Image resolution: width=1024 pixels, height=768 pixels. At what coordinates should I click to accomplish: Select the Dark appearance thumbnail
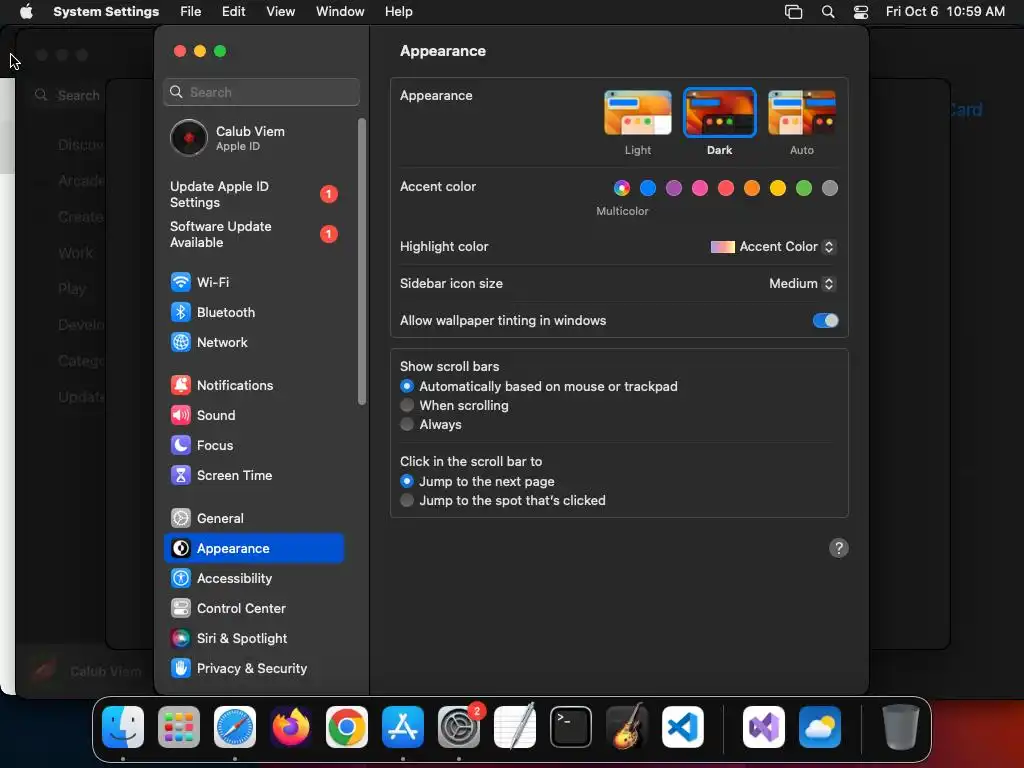(x=720, y=113)
